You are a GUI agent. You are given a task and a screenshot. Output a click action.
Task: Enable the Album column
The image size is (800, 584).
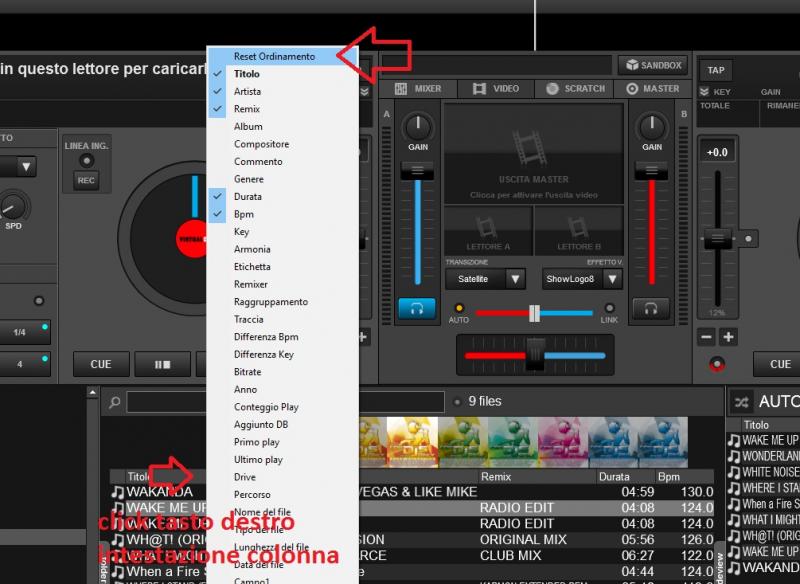[x=283, y=126]
